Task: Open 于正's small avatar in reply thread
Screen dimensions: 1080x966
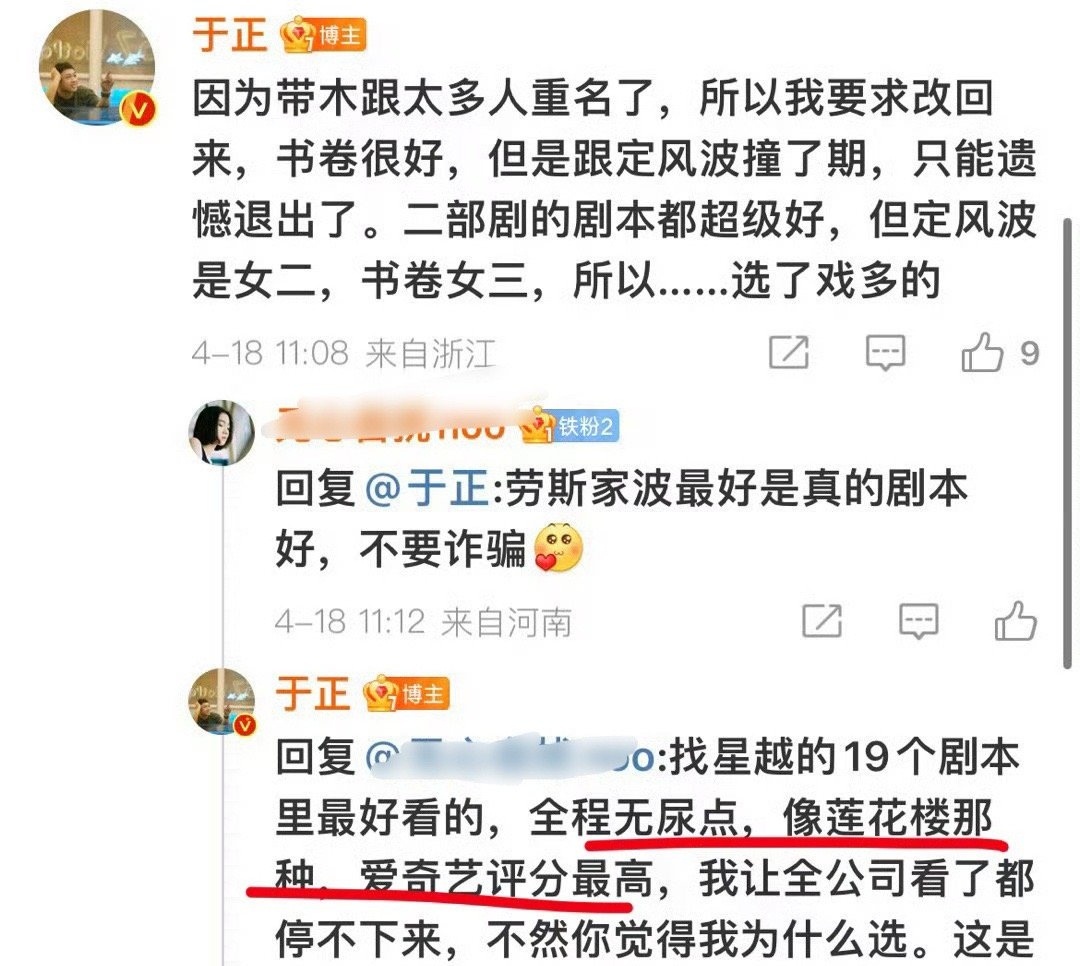Action: (222, 701)
